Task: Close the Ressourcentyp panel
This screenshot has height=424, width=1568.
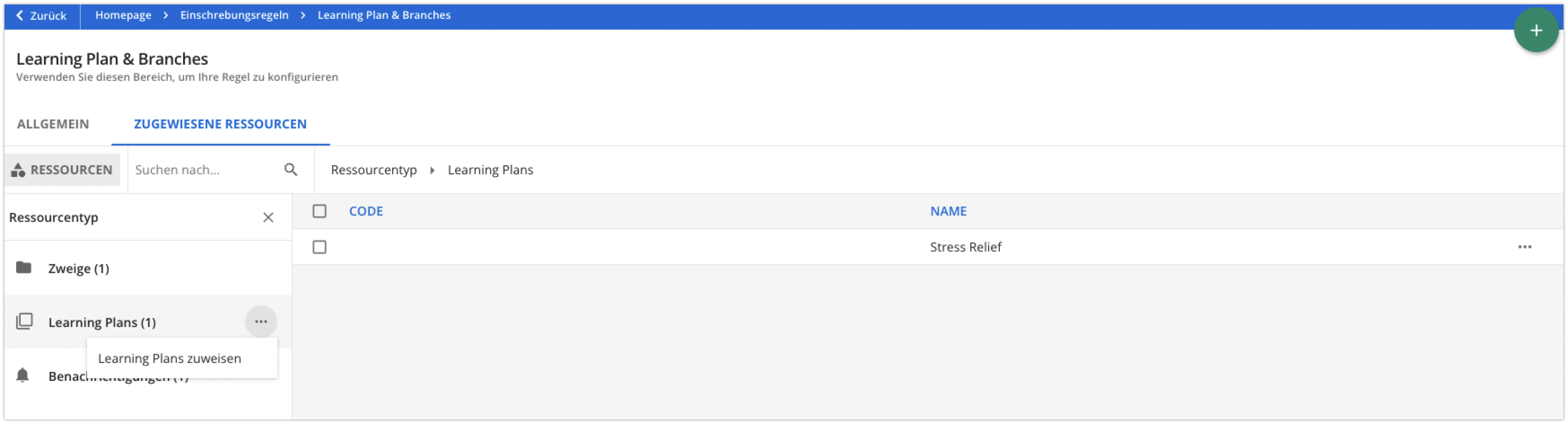Action: 268,217
